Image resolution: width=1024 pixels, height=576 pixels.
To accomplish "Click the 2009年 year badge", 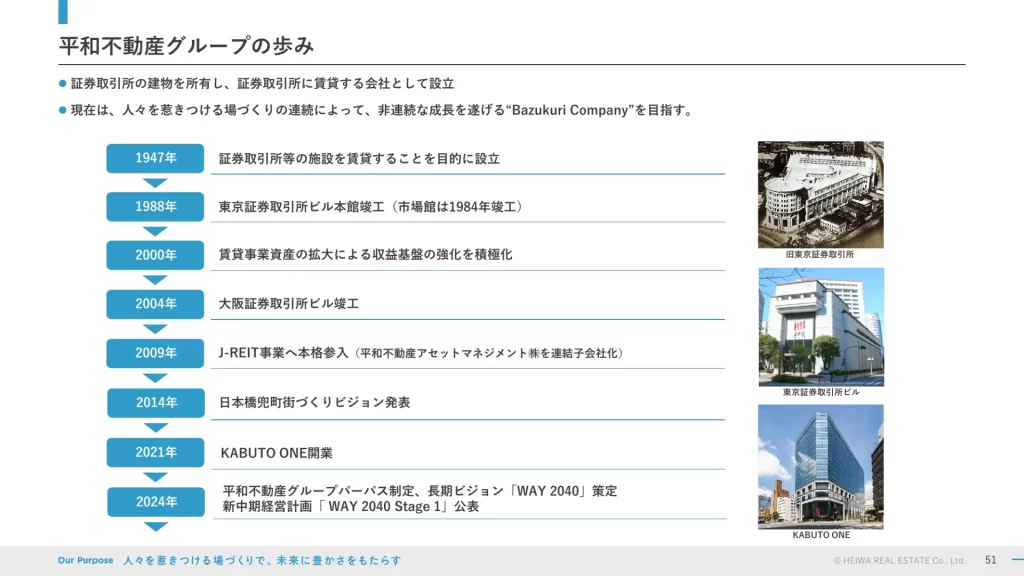I will (x=155, y=353).
